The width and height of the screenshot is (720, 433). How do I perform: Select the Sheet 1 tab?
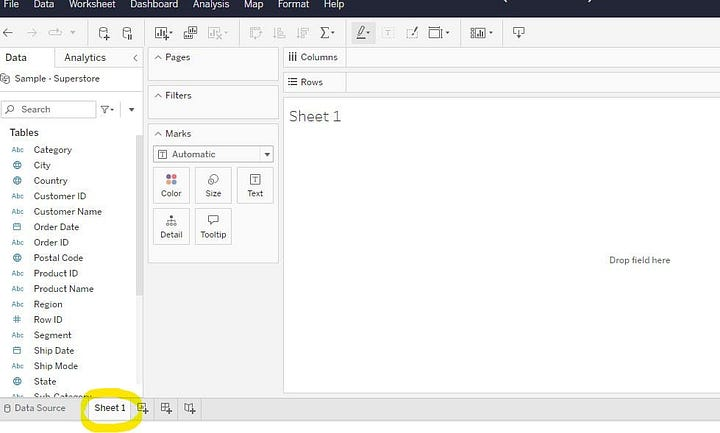110,408
